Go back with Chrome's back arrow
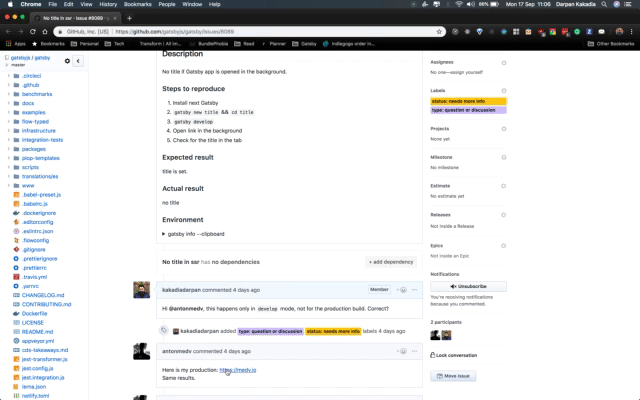Image resolution: width=640 pixels, height=400 pixels. point(9,31)
